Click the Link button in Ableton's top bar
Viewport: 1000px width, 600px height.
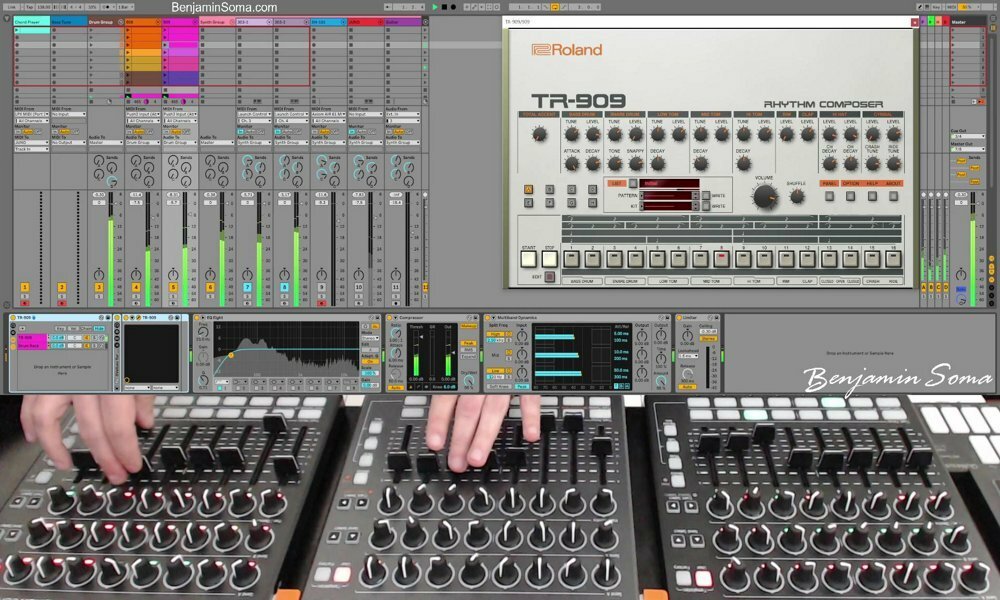11,7
